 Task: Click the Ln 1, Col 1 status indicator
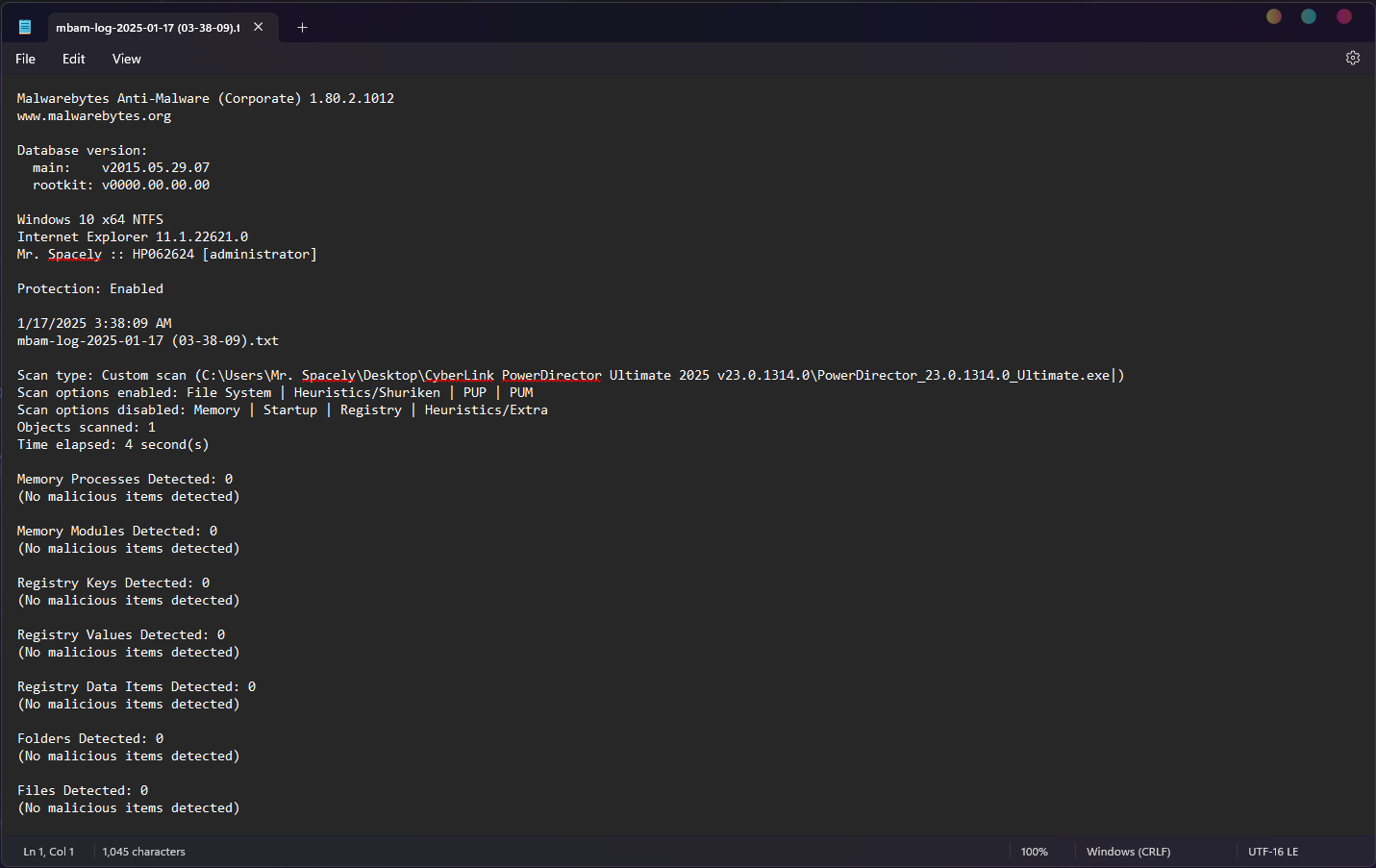(x=49, y=852)
